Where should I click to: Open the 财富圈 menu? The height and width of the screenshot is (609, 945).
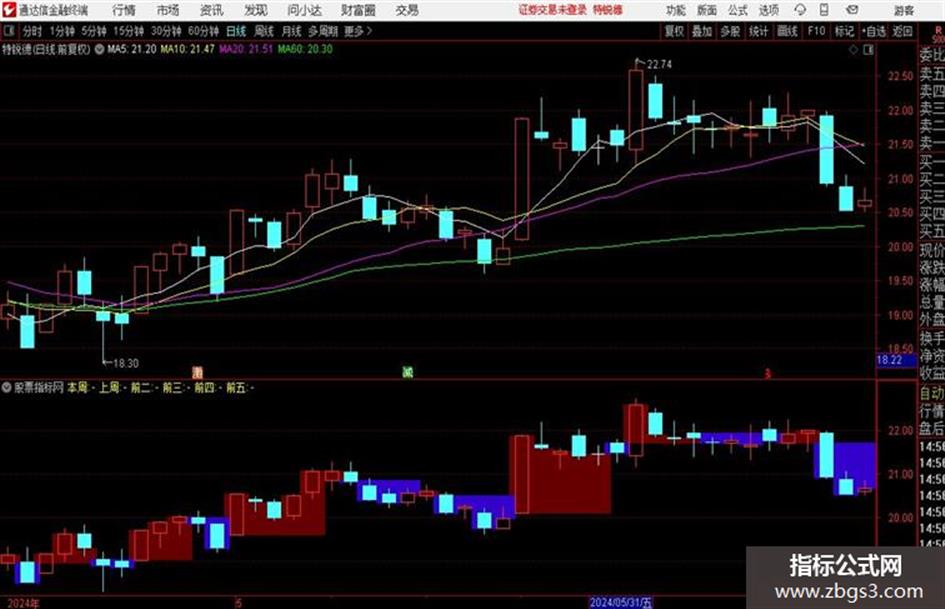(x=358, y=10)
